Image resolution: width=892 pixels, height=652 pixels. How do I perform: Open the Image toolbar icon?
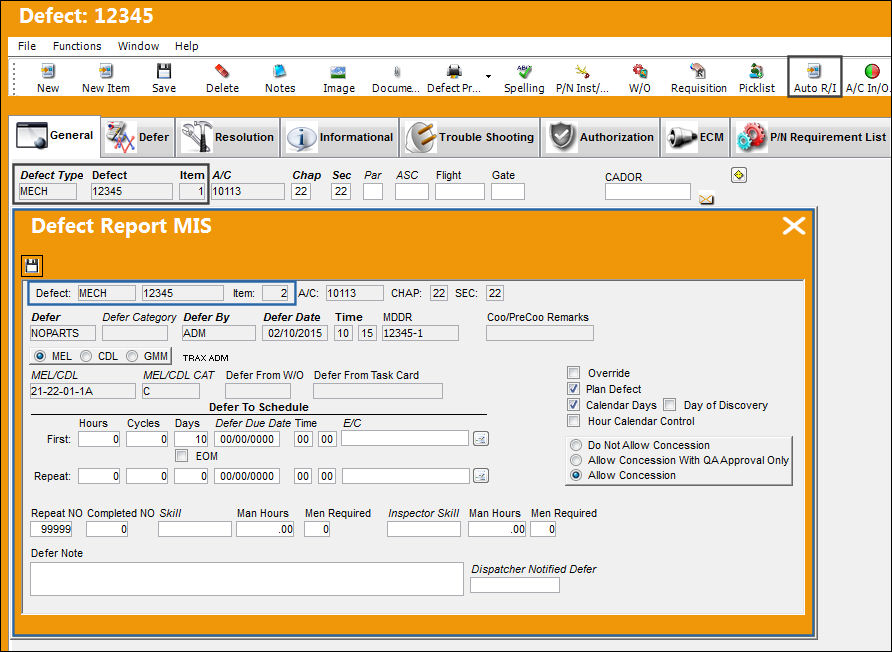click(x=338, y=72)
